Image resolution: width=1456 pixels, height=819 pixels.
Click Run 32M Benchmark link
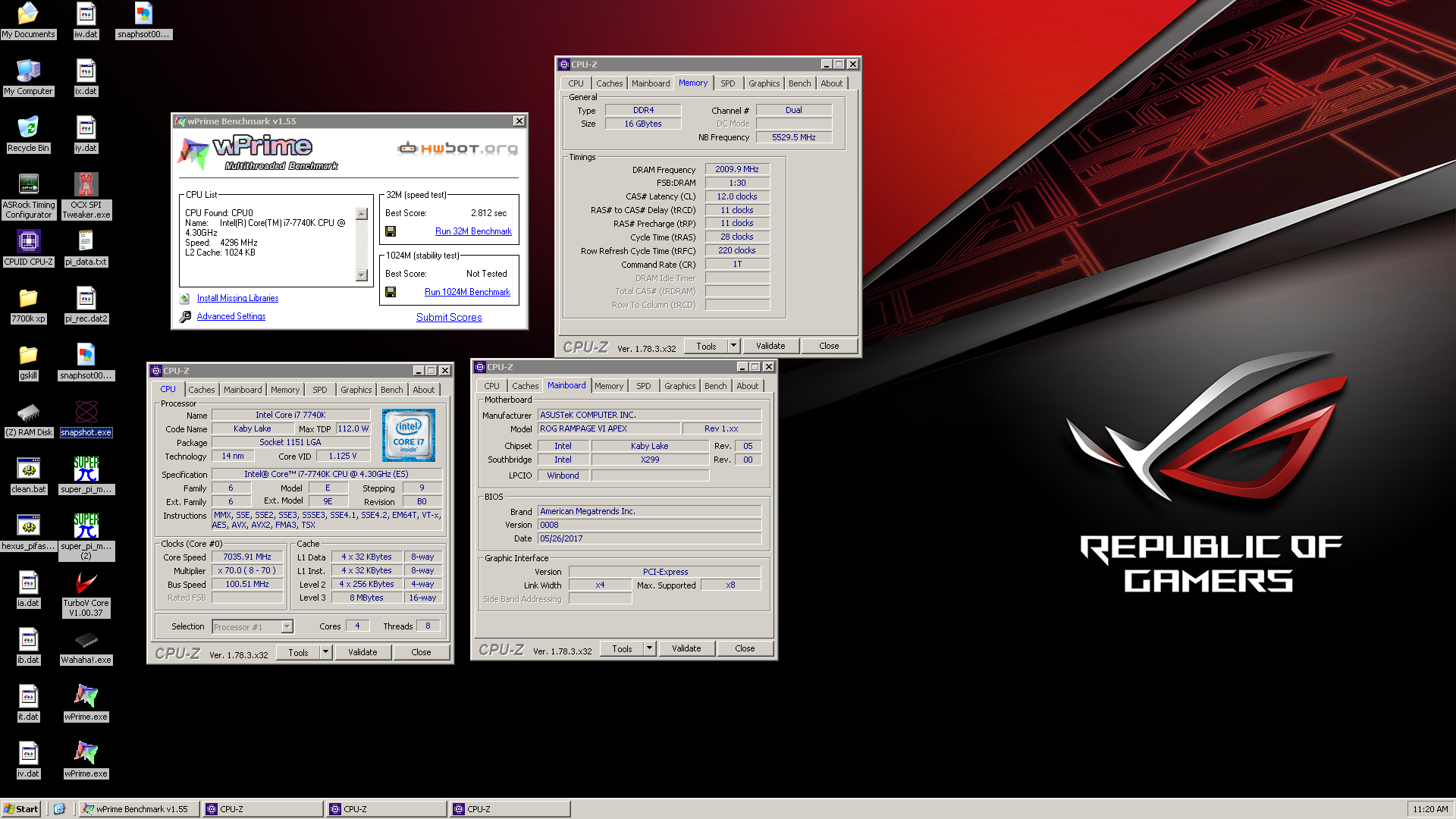point(473,231)
